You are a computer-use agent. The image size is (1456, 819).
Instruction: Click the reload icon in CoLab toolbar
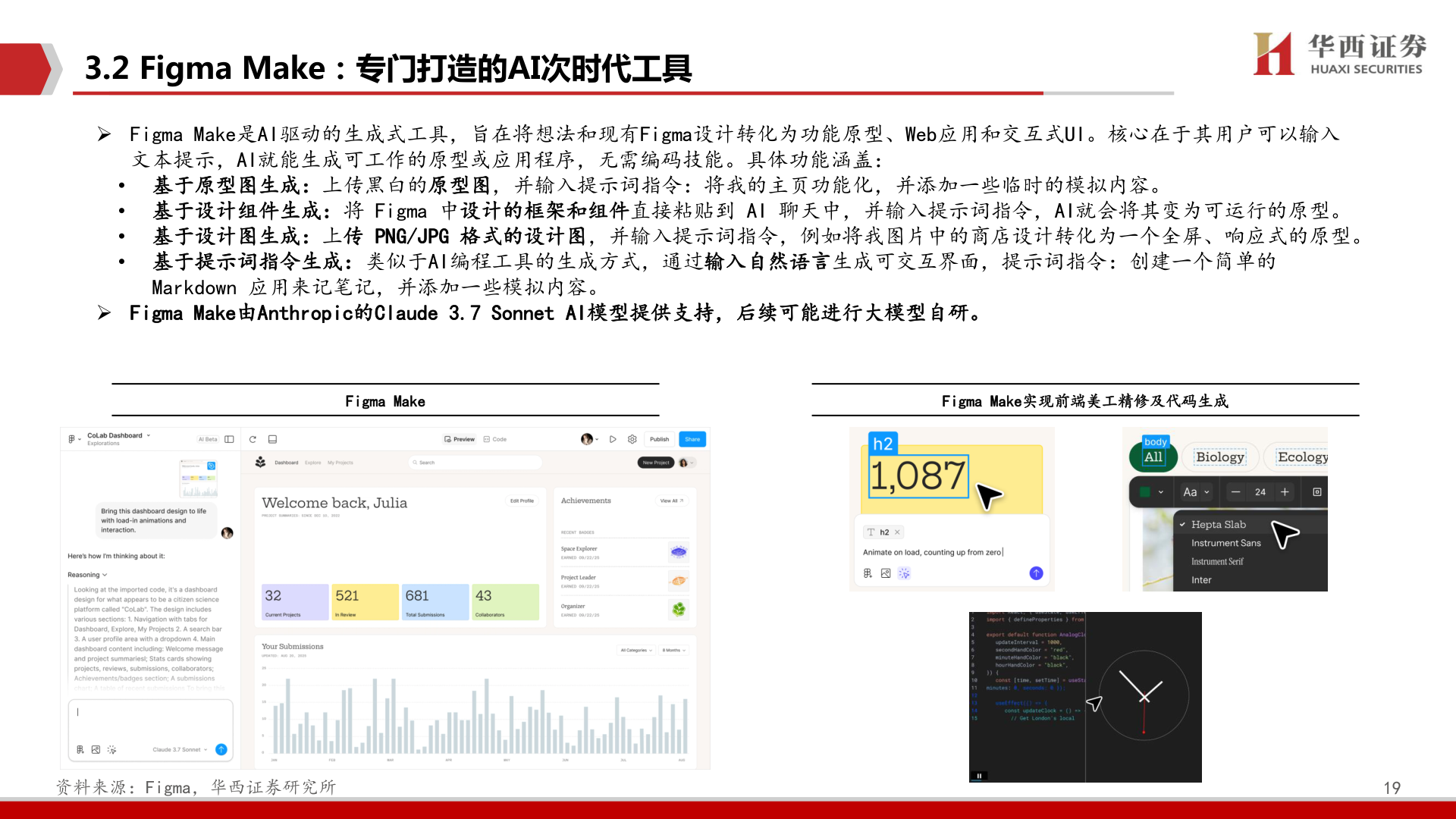click(x=253, y=439)
